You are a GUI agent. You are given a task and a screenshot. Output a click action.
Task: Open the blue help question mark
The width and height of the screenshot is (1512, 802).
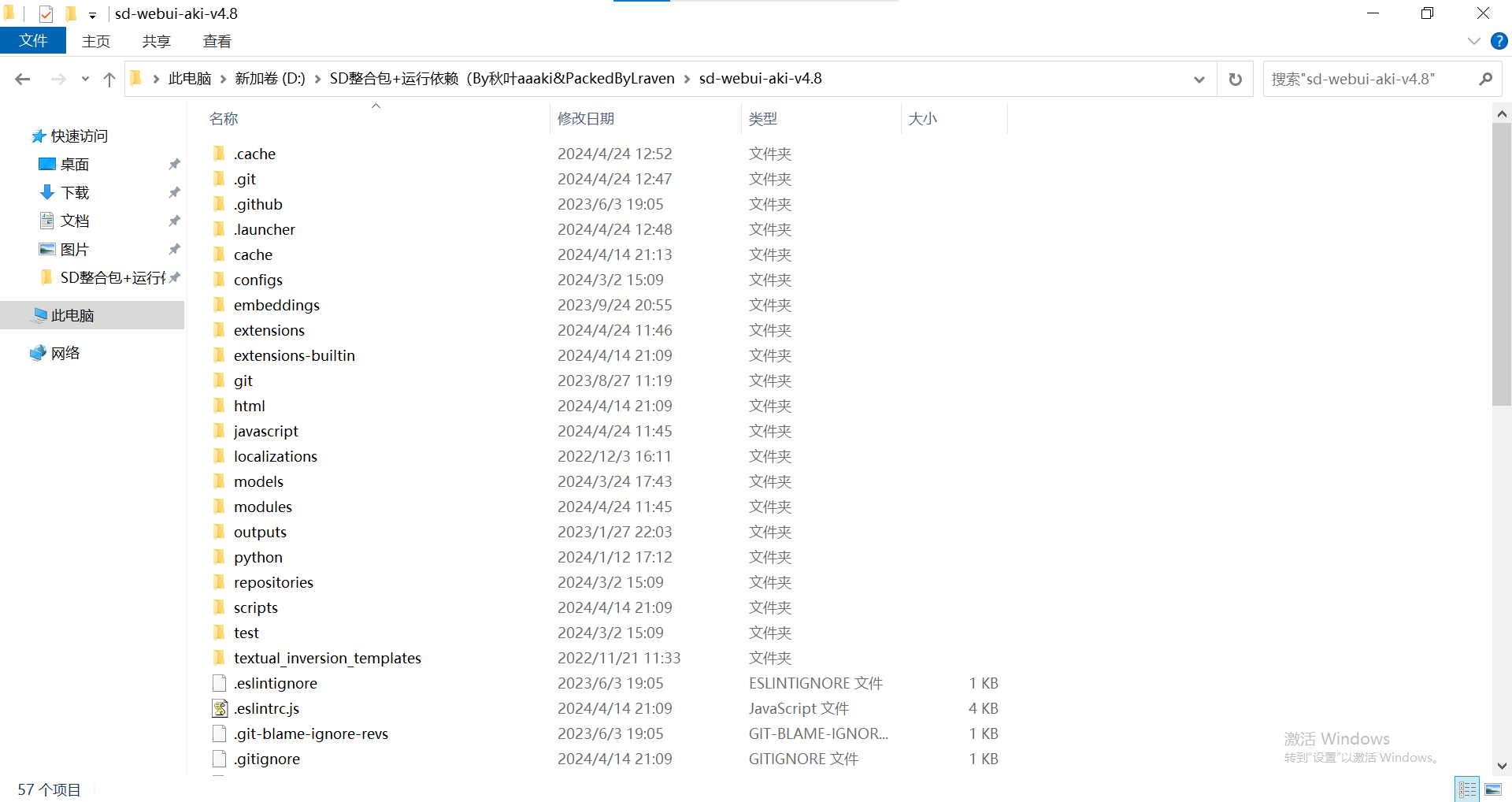[1499, 41]
